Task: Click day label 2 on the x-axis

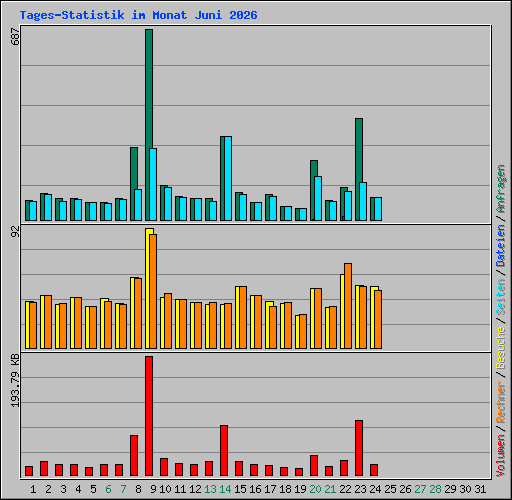Action: coord(48,489)
